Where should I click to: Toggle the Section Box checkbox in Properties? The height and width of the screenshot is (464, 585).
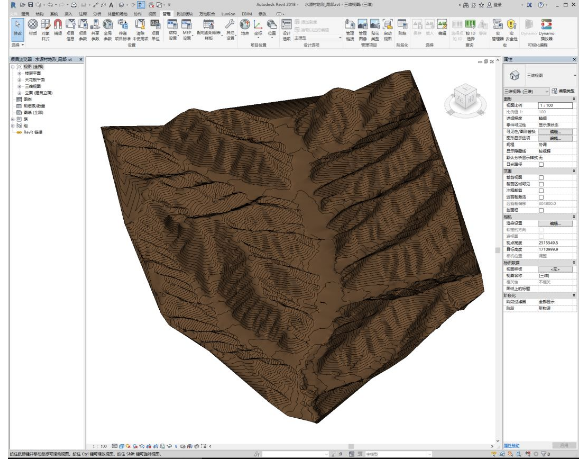(x=541, y=210)
